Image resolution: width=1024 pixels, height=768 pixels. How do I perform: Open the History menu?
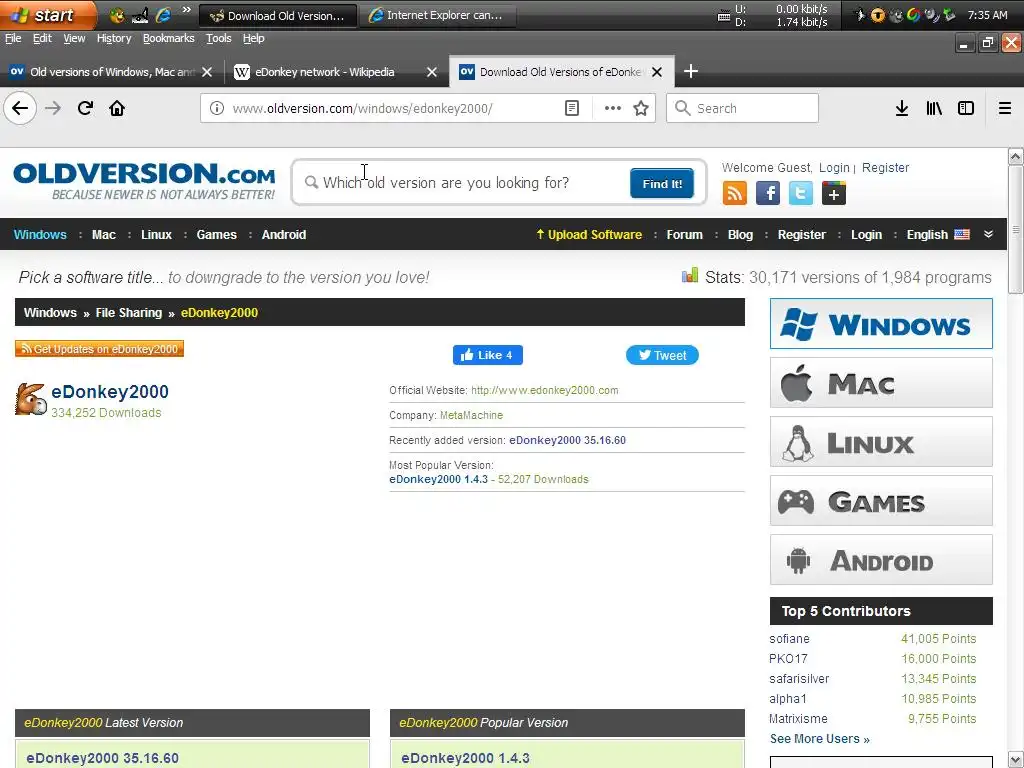click(x=114, y=39)
